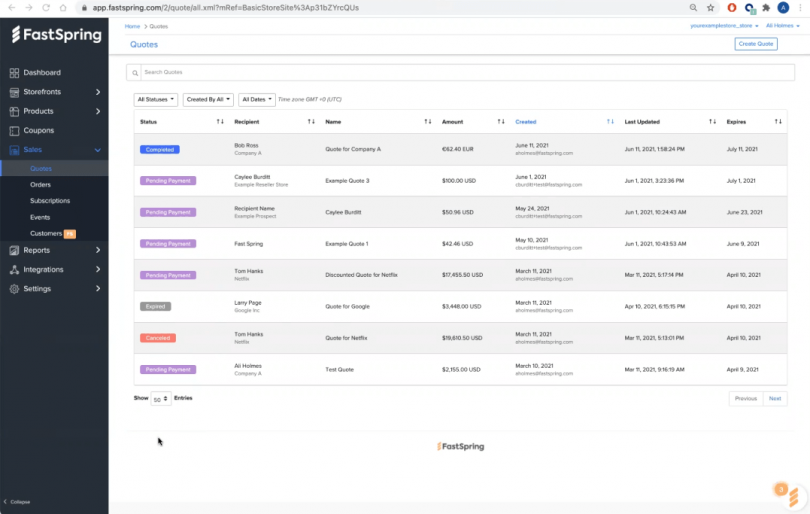Click the Settings gear icon

point(14,289)
